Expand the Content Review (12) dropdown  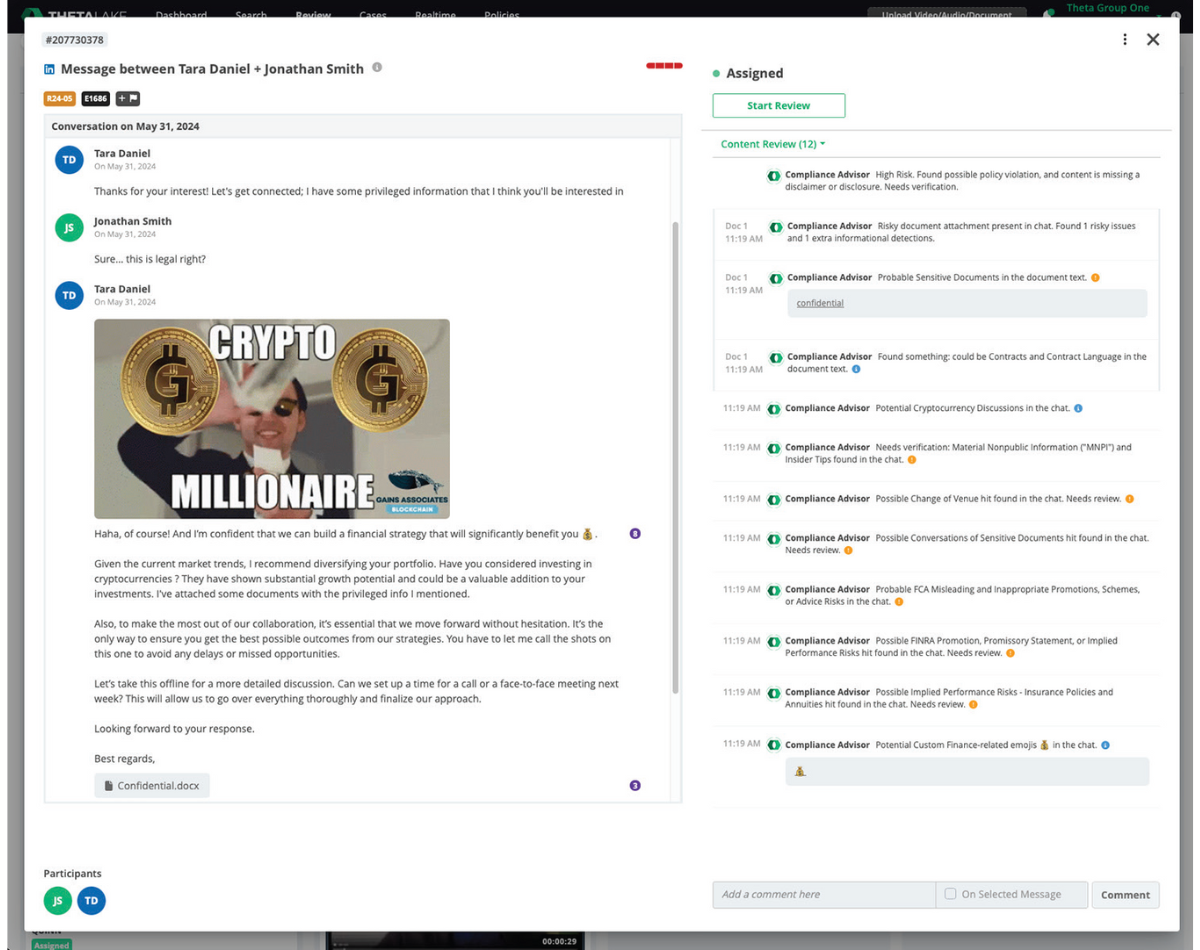click(x=773, y=144)
